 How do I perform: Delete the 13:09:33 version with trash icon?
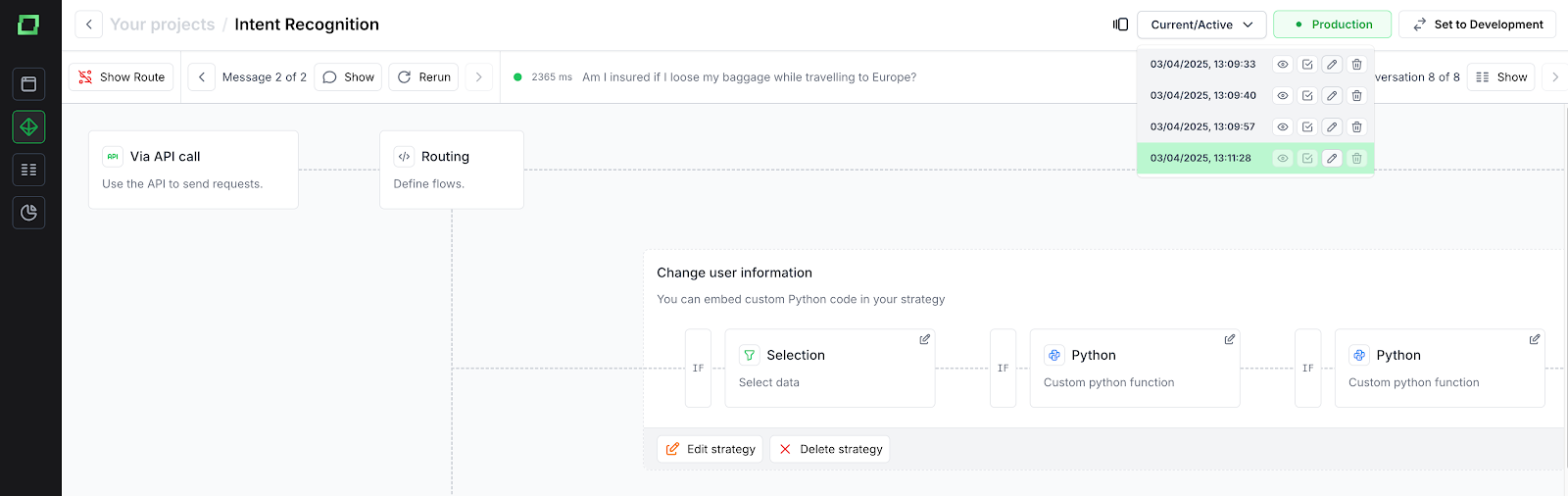click(x=1356, y=65)
